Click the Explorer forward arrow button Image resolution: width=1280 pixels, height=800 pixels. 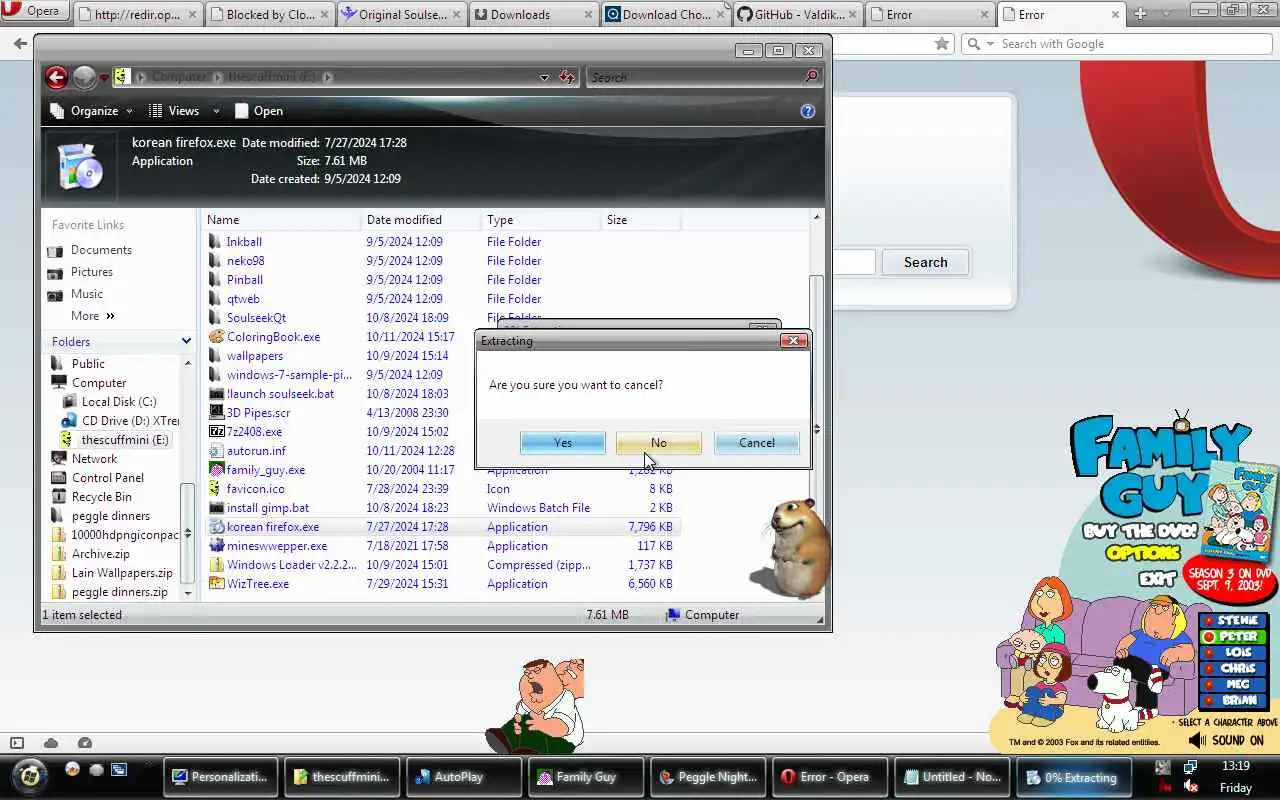(85, 77)
